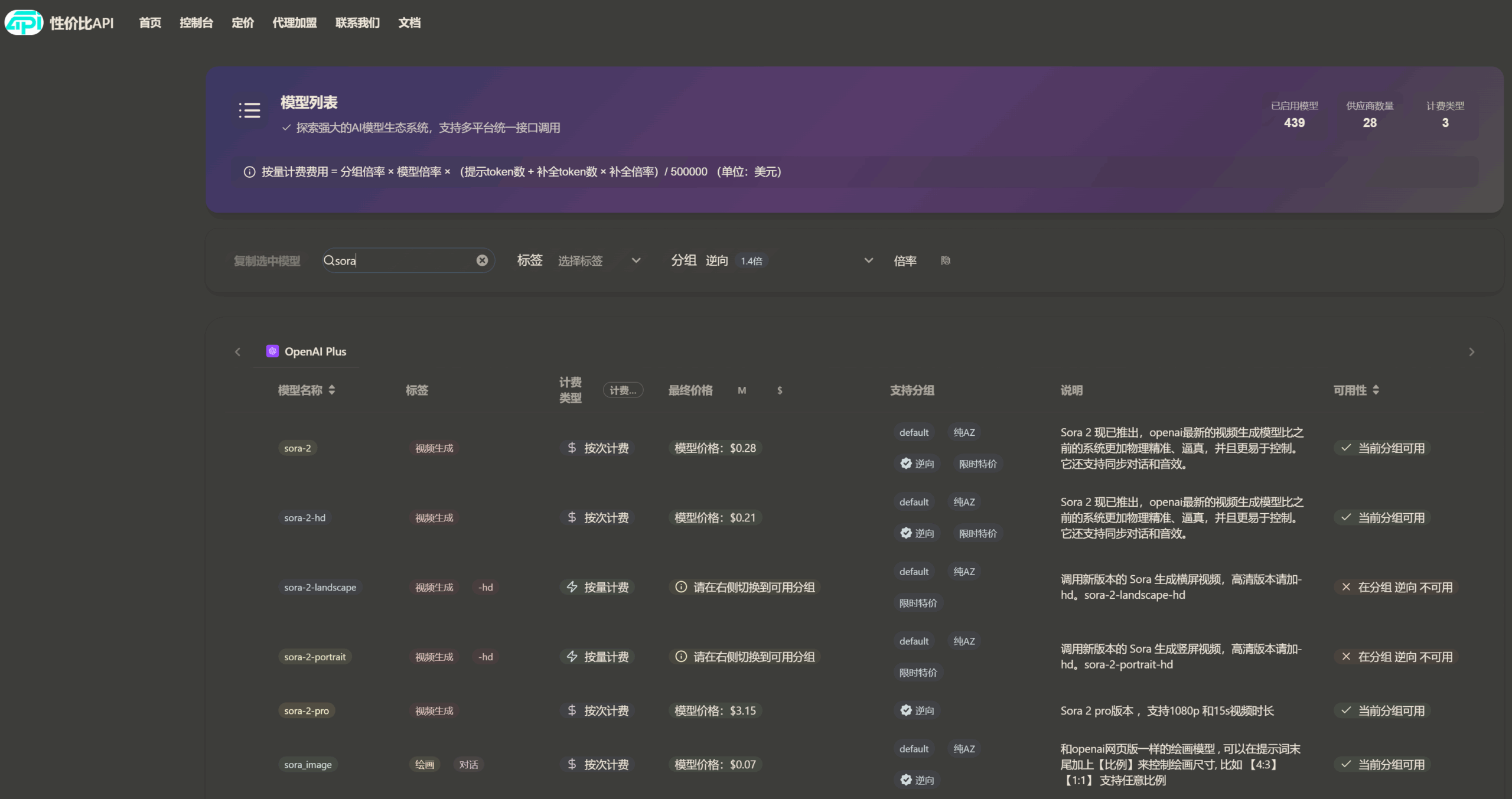Click the dollar per-call billing icon for sora-2

pyautogui.click(x=571, y=448)
